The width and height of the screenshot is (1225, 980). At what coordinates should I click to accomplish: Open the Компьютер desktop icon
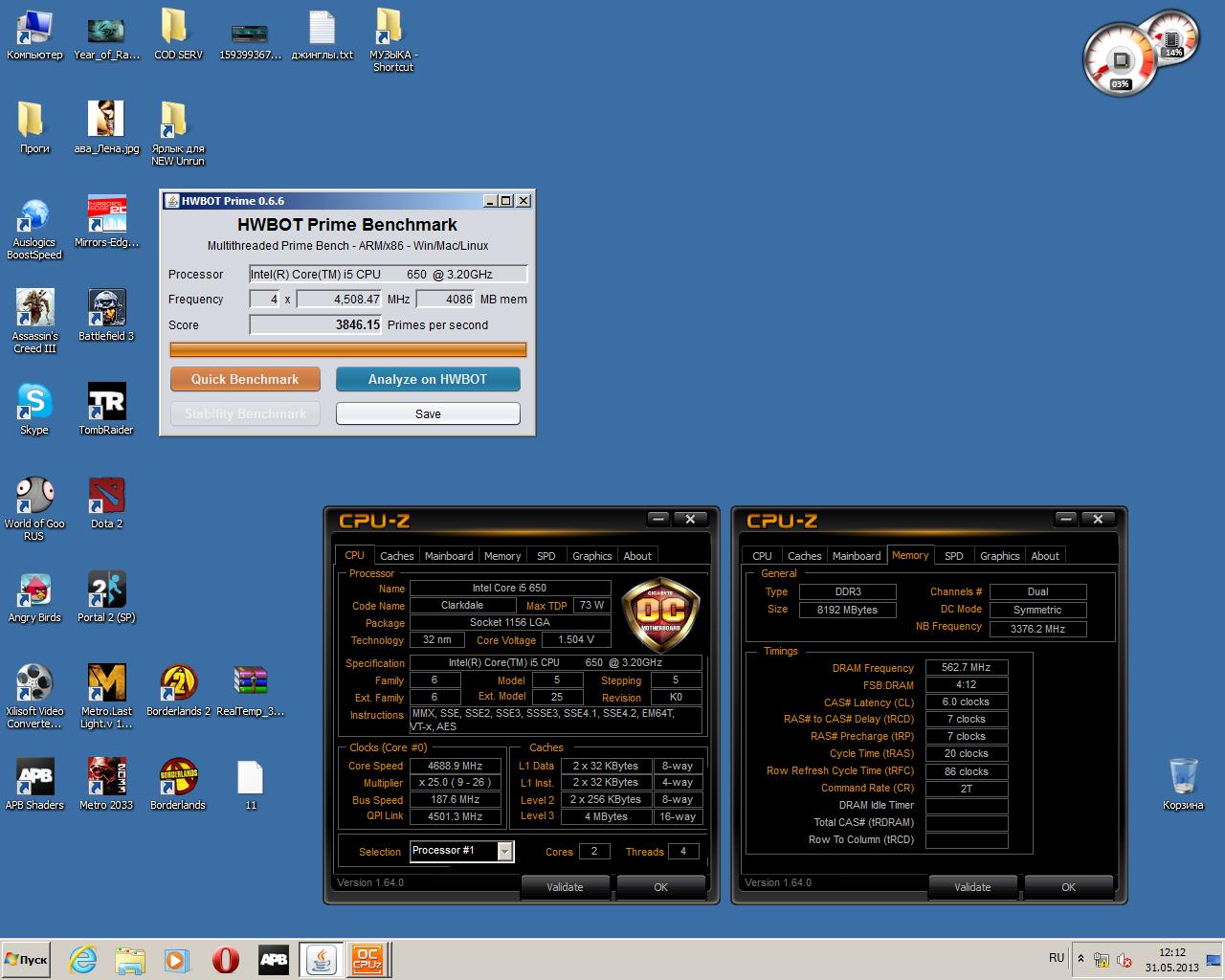(x=34, y=35)
